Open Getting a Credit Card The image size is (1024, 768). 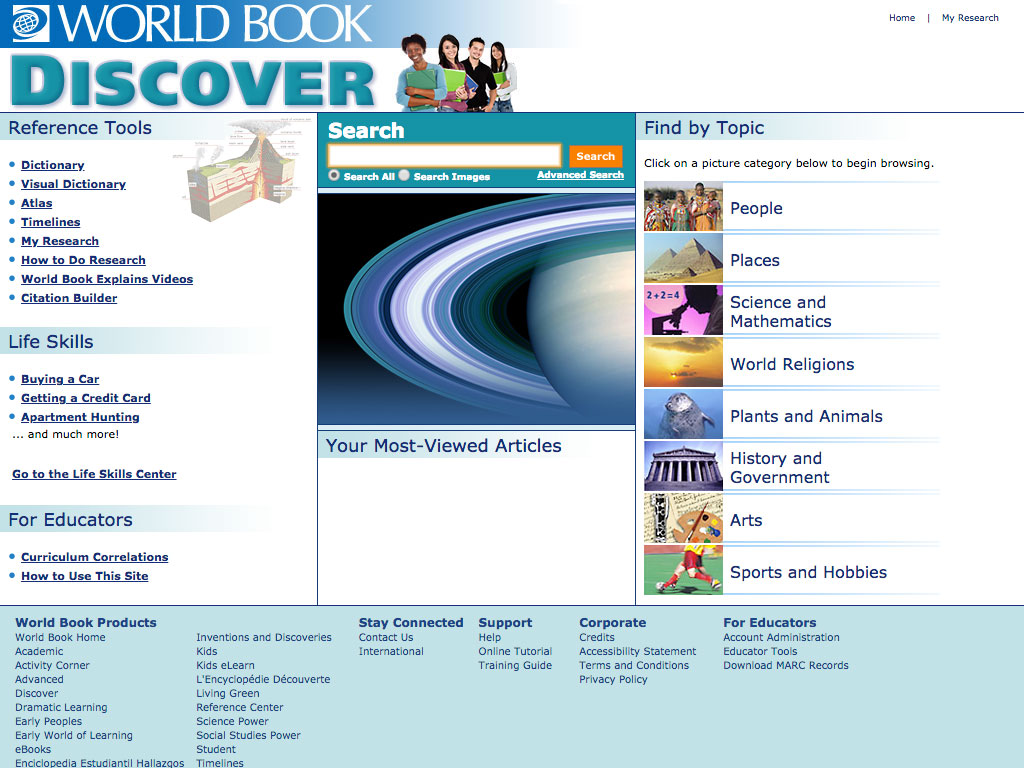click(86, 398)
